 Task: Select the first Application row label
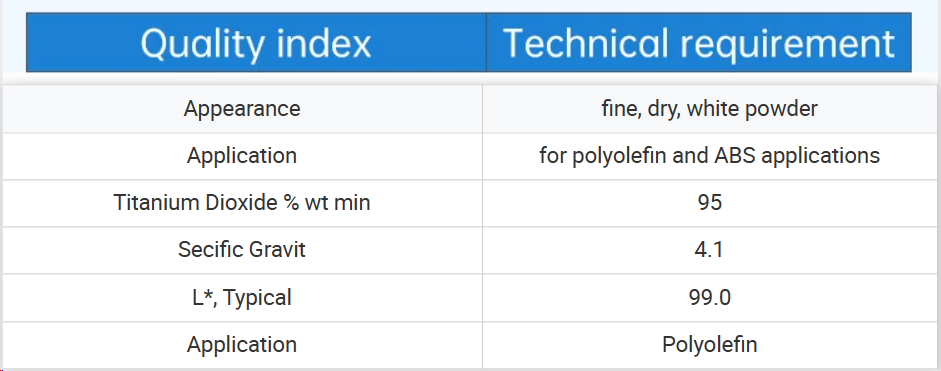coord(242,155)
